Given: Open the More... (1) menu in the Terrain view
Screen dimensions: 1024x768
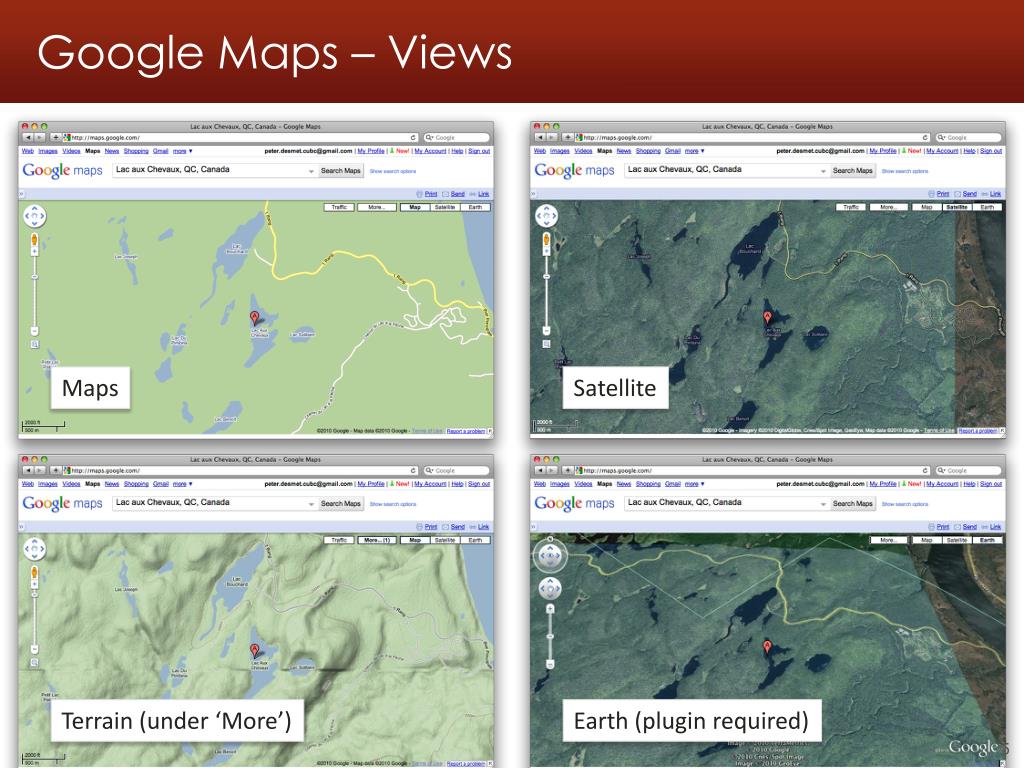Looking at the screenshot, I should click(376, 541).
